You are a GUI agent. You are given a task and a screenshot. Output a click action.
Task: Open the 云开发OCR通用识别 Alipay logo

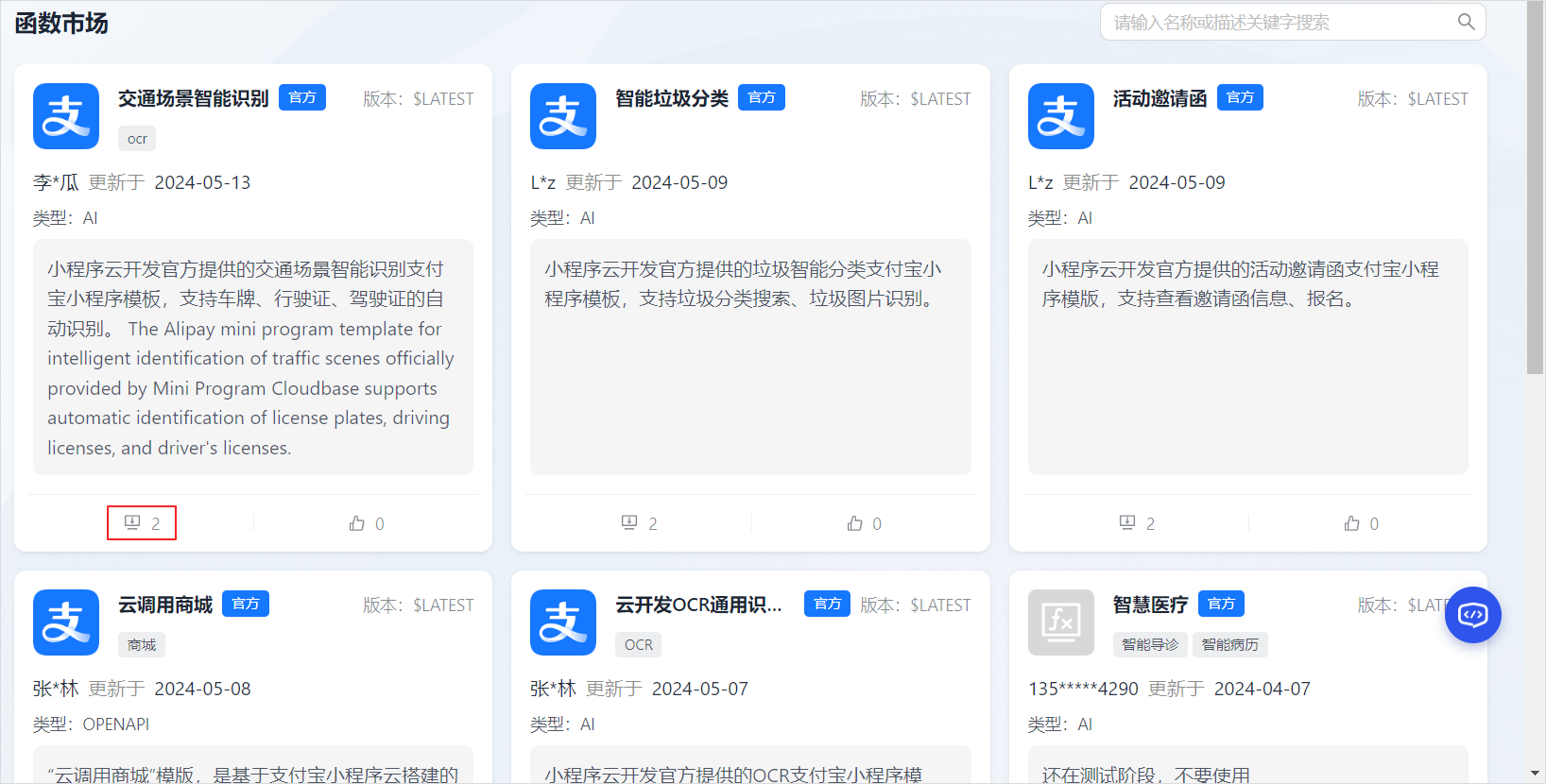tap(563, 622)
